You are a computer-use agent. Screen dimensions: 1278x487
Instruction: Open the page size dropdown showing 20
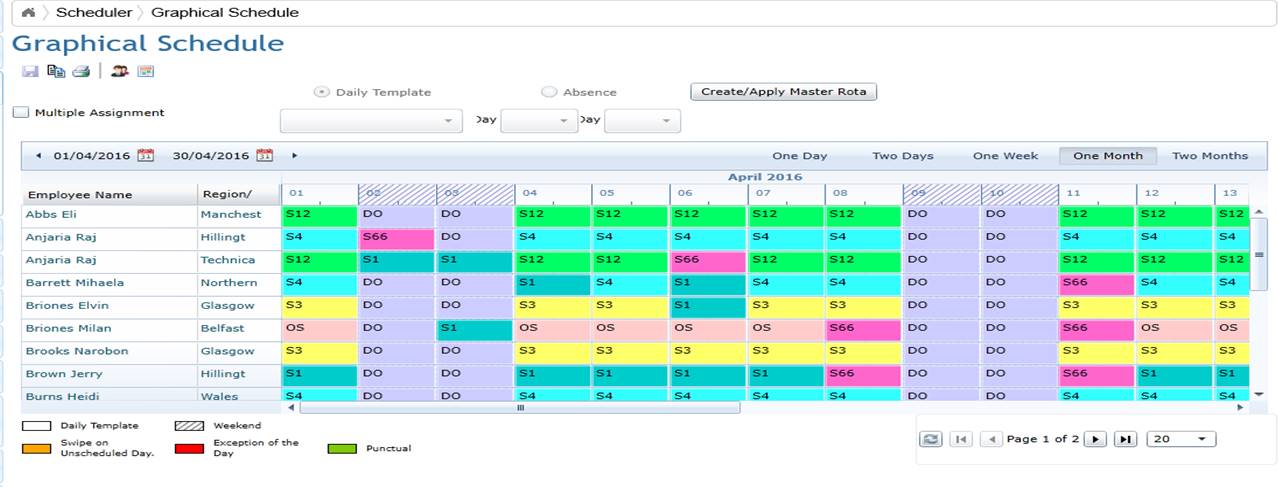[x=1180, y=439]
